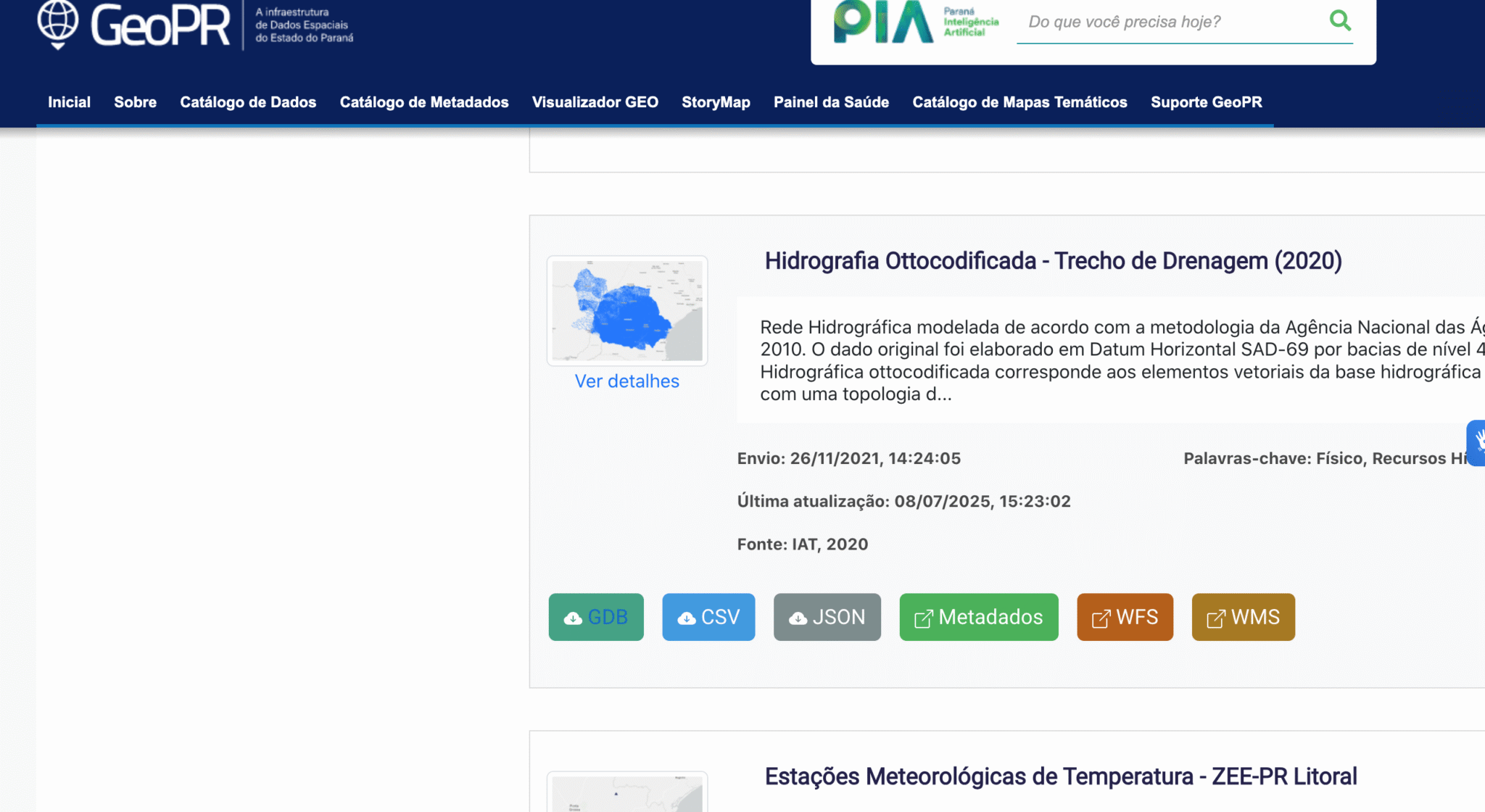Open the WFS service link
Image resolution: width=1485 pixels, height=812 pixels.
[1125, 617]
